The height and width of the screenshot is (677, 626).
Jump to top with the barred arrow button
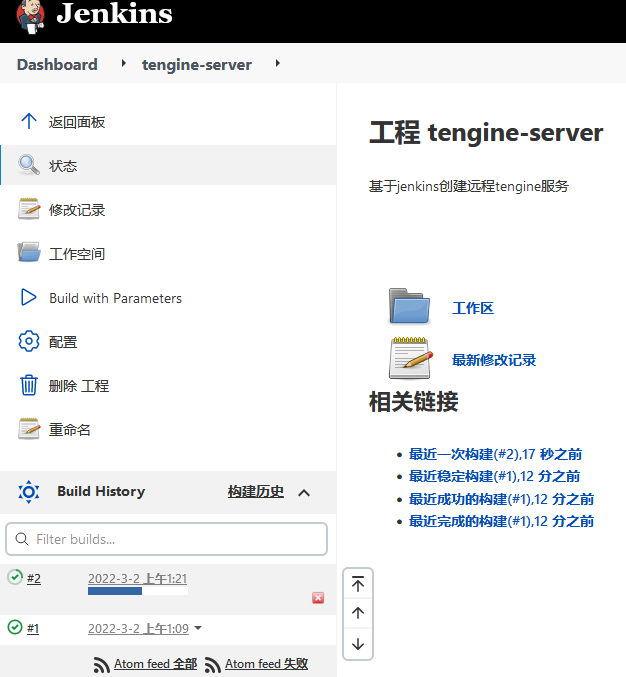(358, 584)
